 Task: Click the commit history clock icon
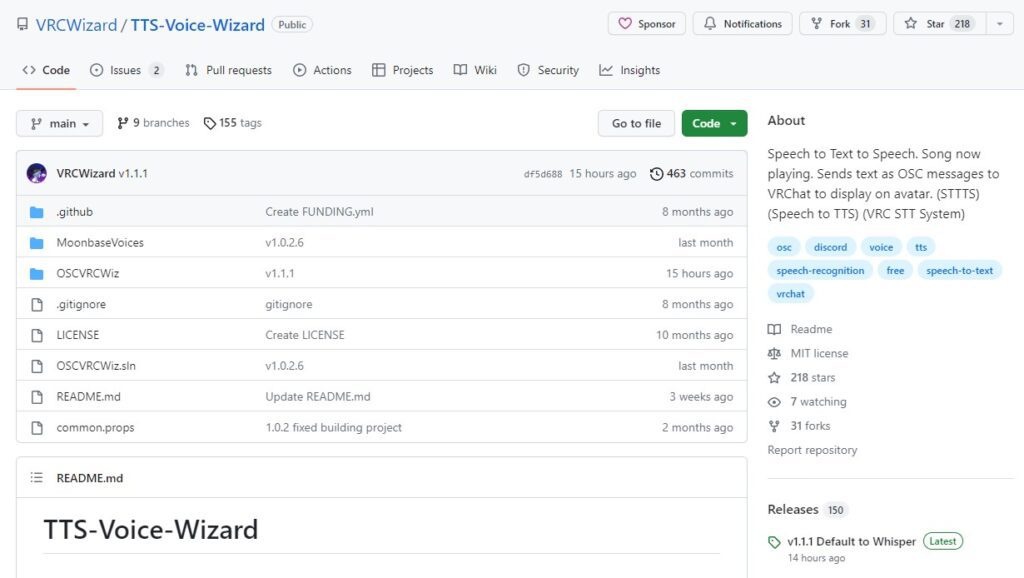tap(656, 174)
